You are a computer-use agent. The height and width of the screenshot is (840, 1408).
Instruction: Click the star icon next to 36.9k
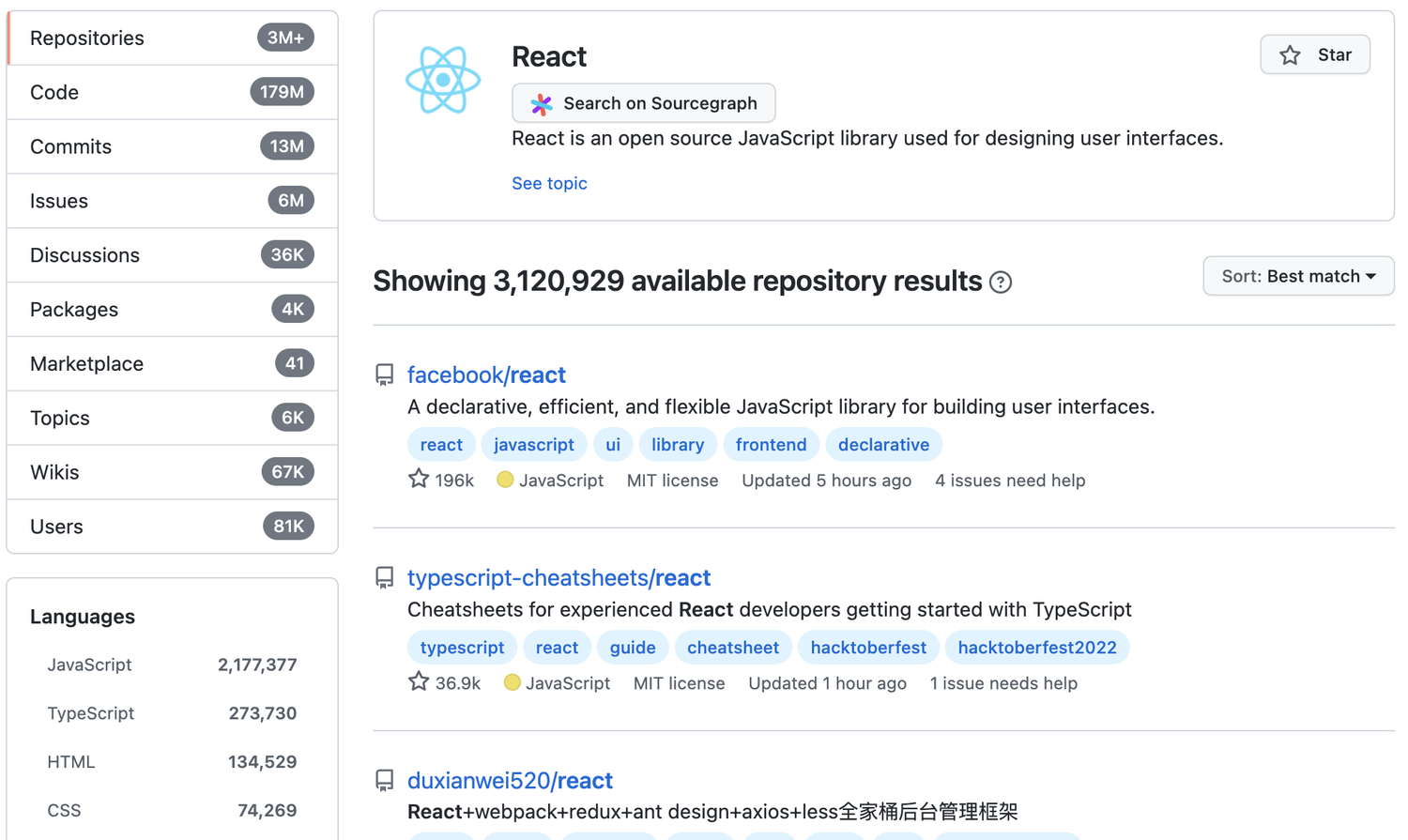(419, 682)
